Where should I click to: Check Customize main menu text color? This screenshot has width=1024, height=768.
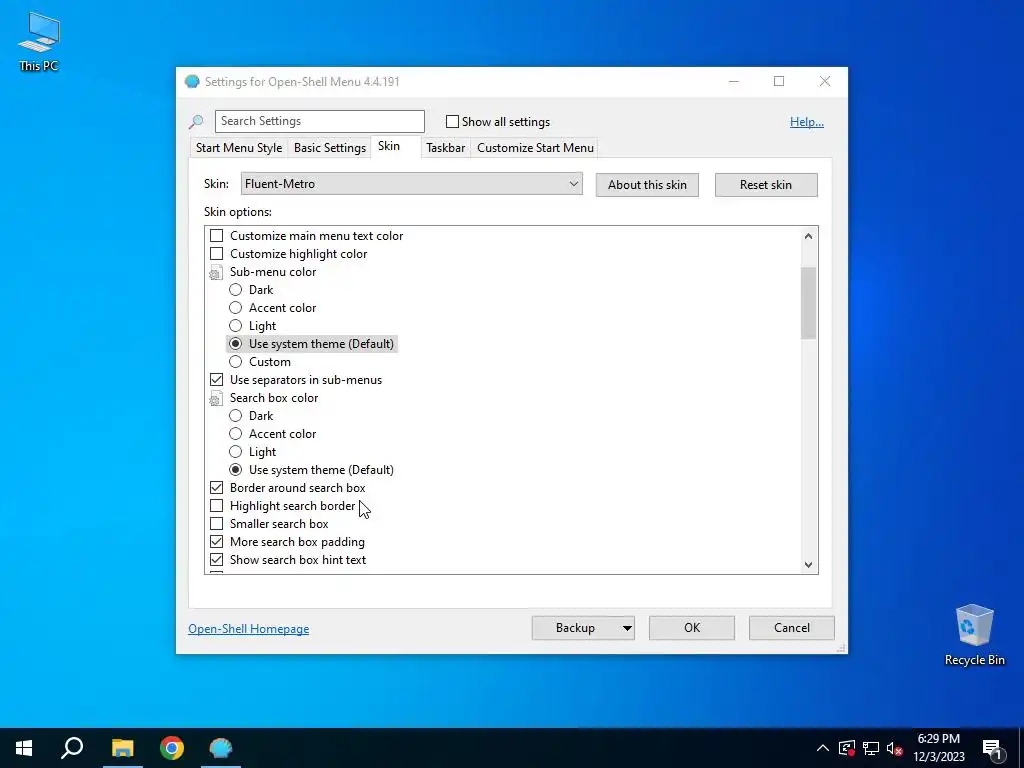pyautogui.click(x=216, y=236)
